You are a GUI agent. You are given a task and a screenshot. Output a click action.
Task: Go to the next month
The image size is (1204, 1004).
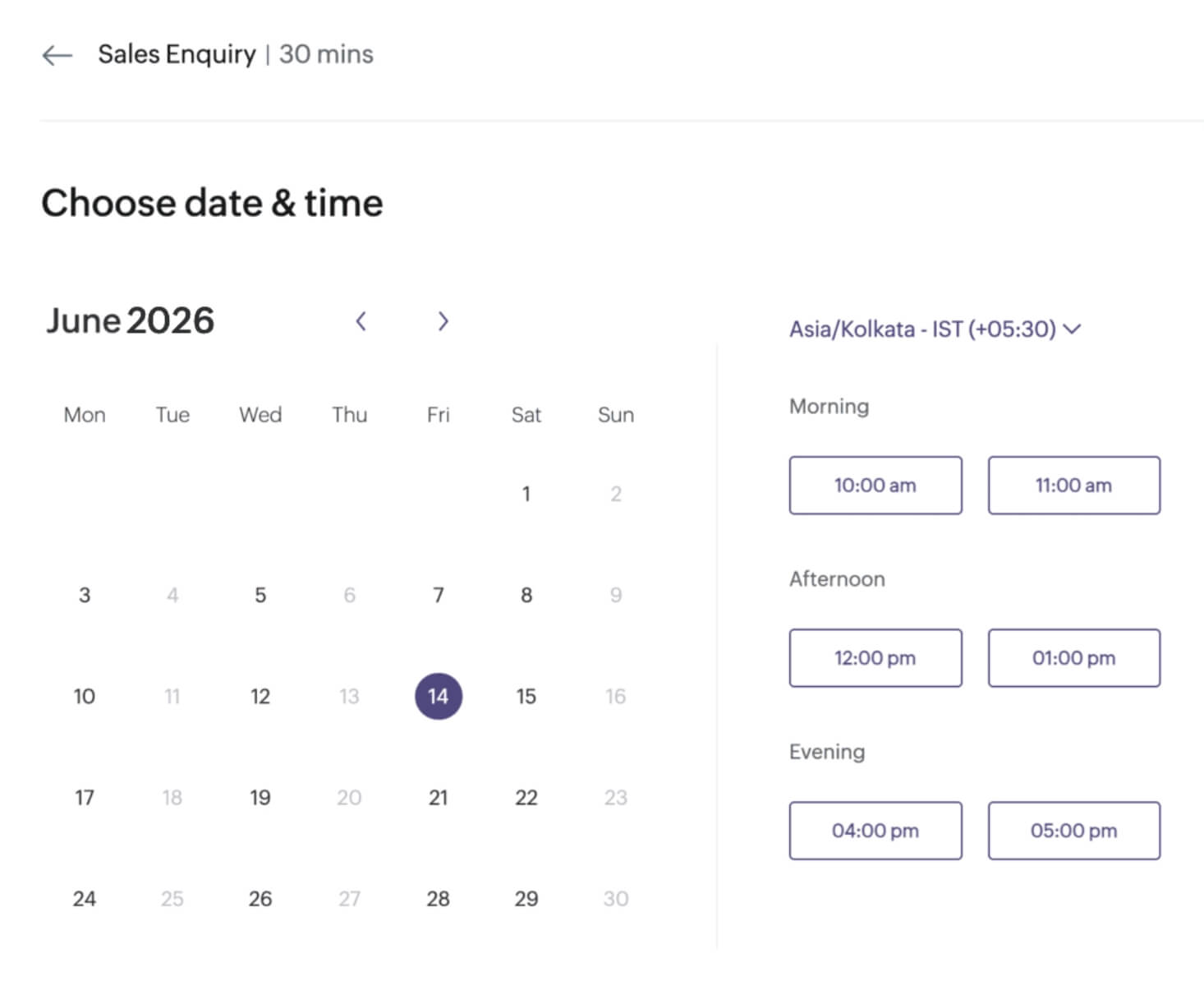[x=443, y=321]
